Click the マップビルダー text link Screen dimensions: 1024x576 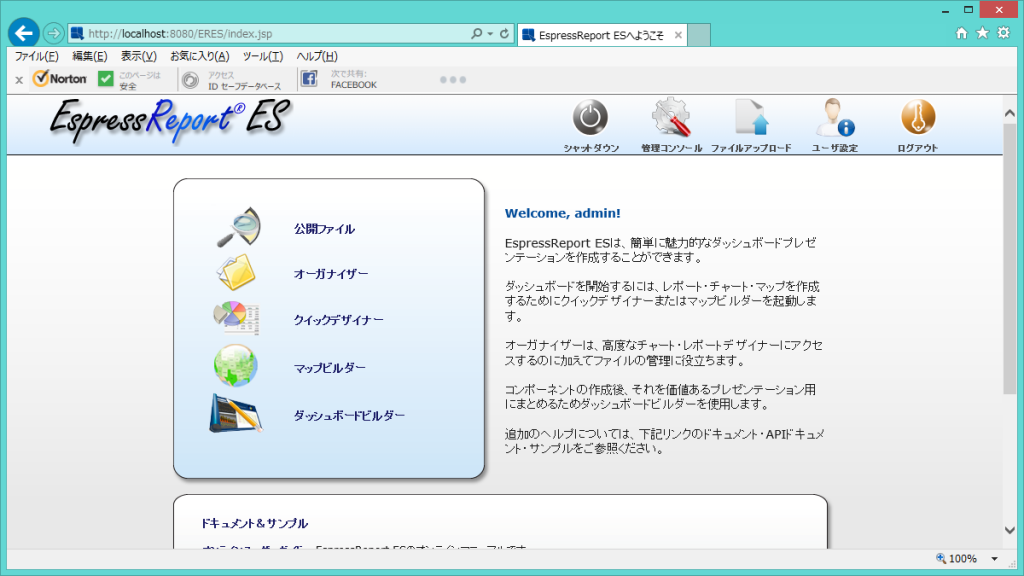click(x=329, y=368)
